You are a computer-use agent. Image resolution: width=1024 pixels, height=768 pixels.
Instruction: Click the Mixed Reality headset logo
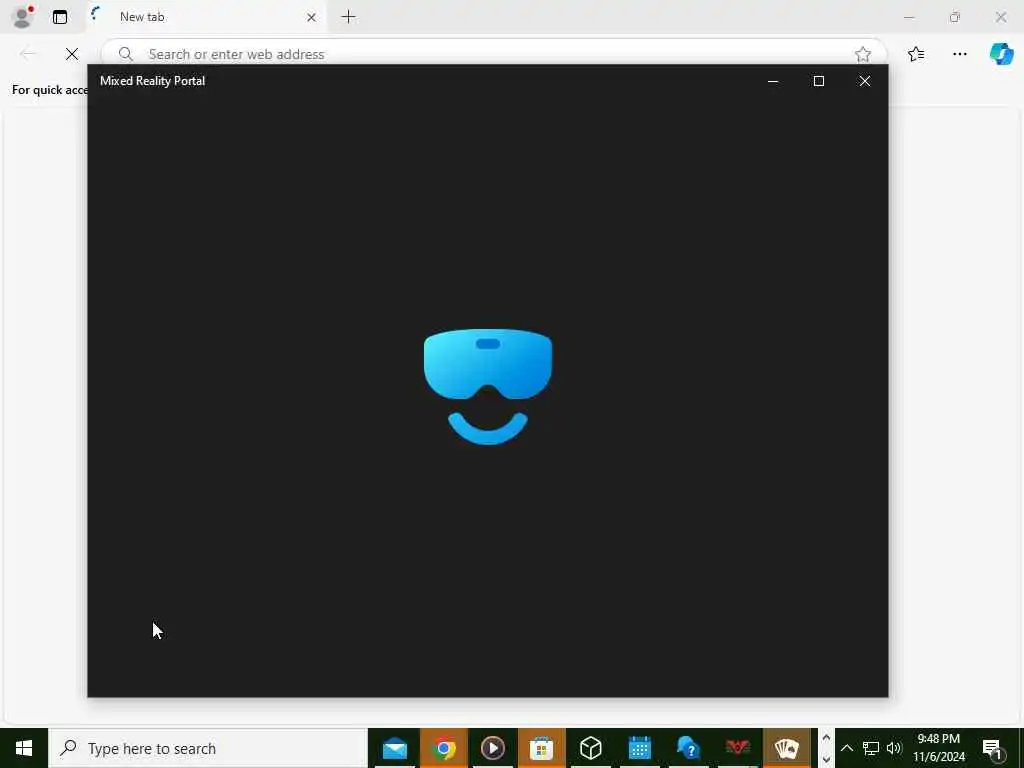(x=488, y=387)
